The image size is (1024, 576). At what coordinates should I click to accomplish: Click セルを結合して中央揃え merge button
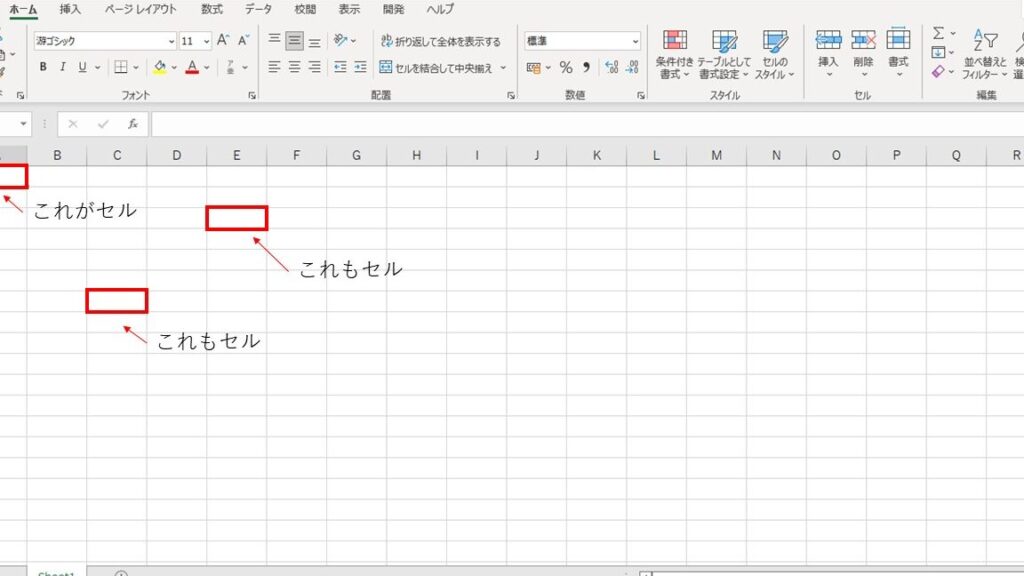coord(436,67)
